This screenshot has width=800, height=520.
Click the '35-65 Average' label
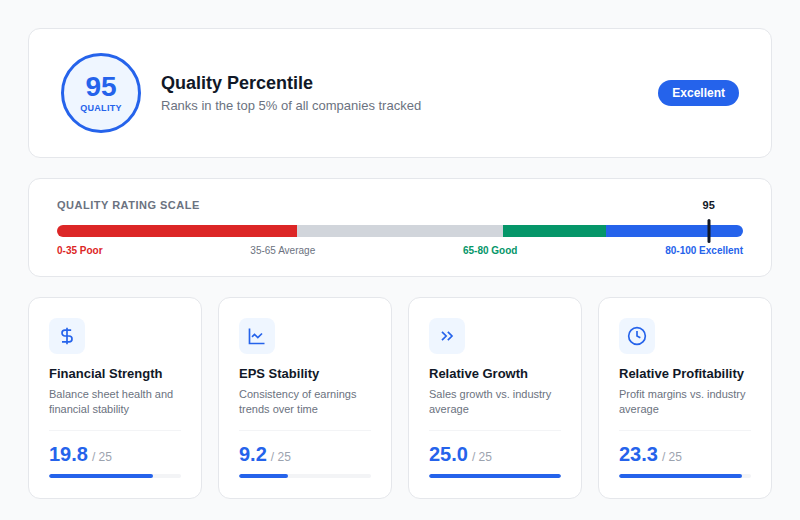coord(283,251)
